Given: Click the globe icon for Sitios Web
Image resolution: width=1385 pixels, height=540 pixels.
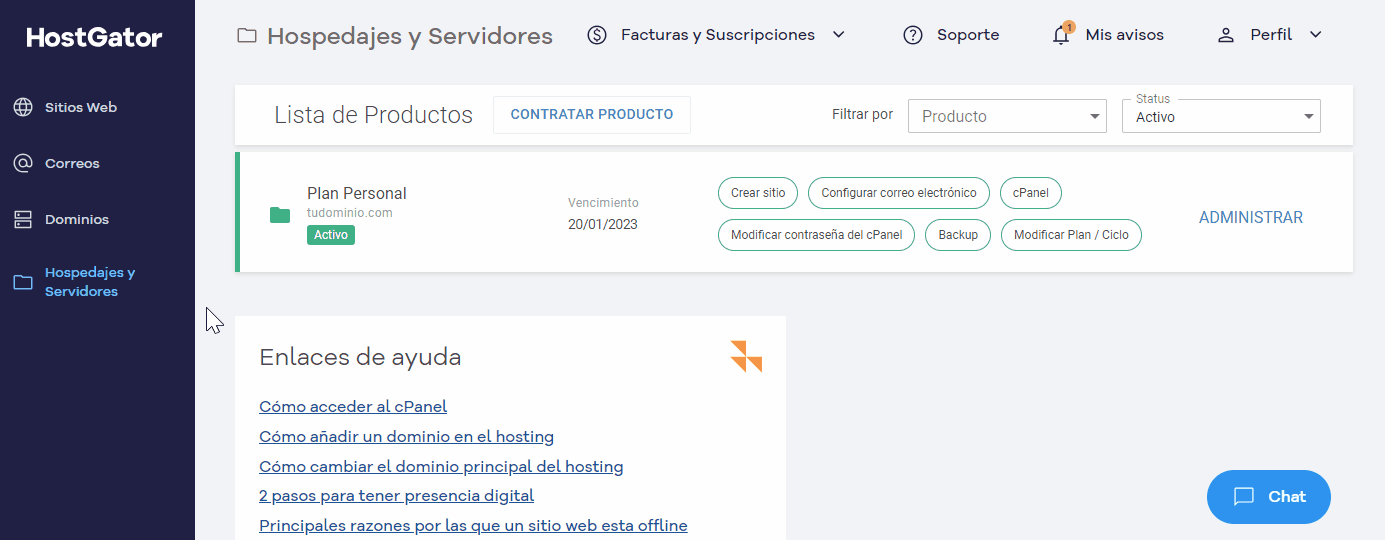Looking at the screenshot, I should point(23,107).
